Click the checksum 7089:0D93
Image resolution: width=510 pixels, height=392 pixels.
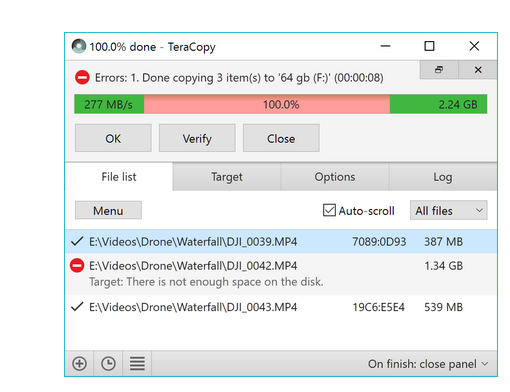pos(379,241)
